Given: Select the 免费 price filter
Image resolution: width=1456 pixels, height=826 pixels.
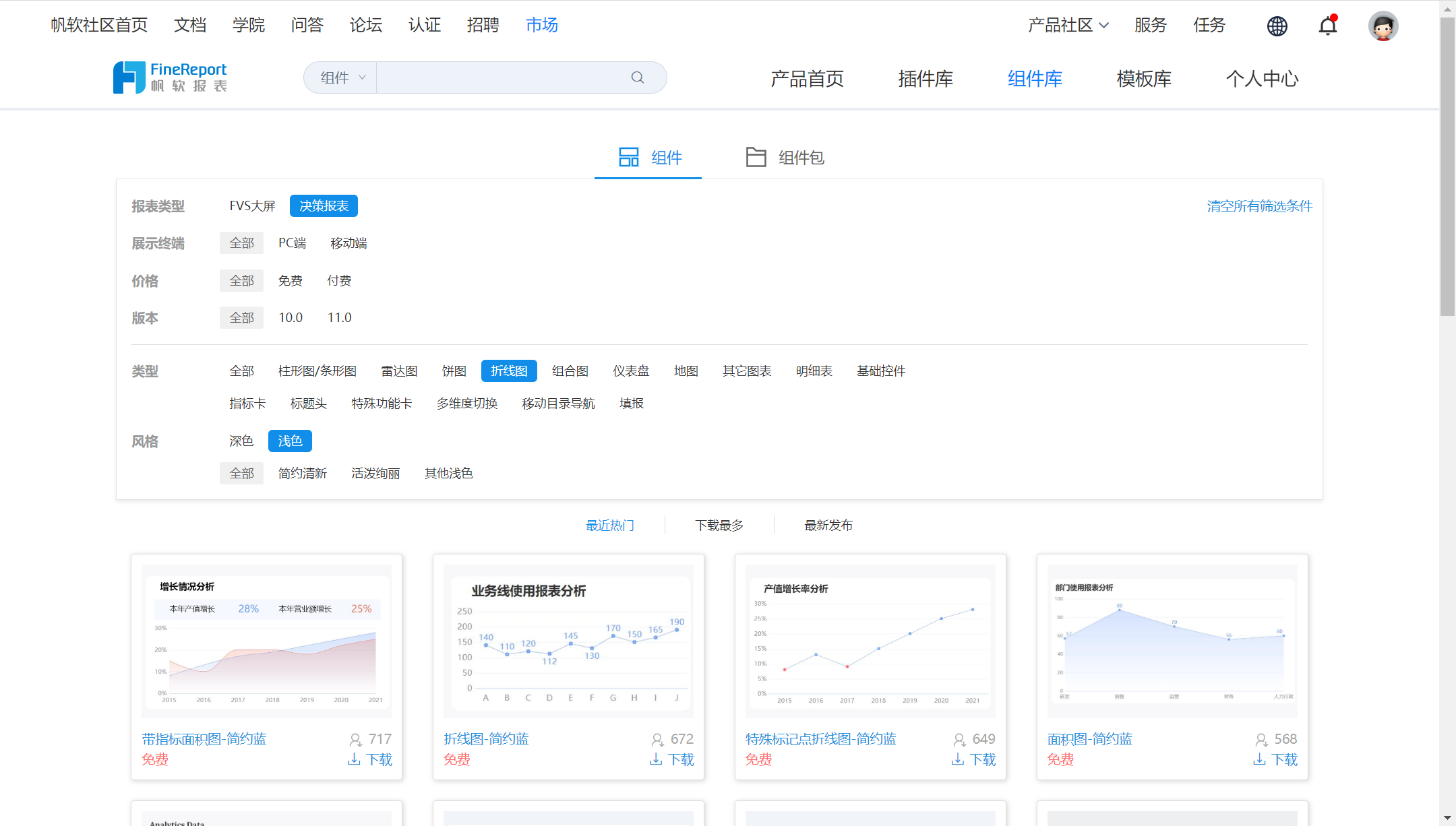Looking at the screenshot, I should pyautogui.click(x=290, y=281).
